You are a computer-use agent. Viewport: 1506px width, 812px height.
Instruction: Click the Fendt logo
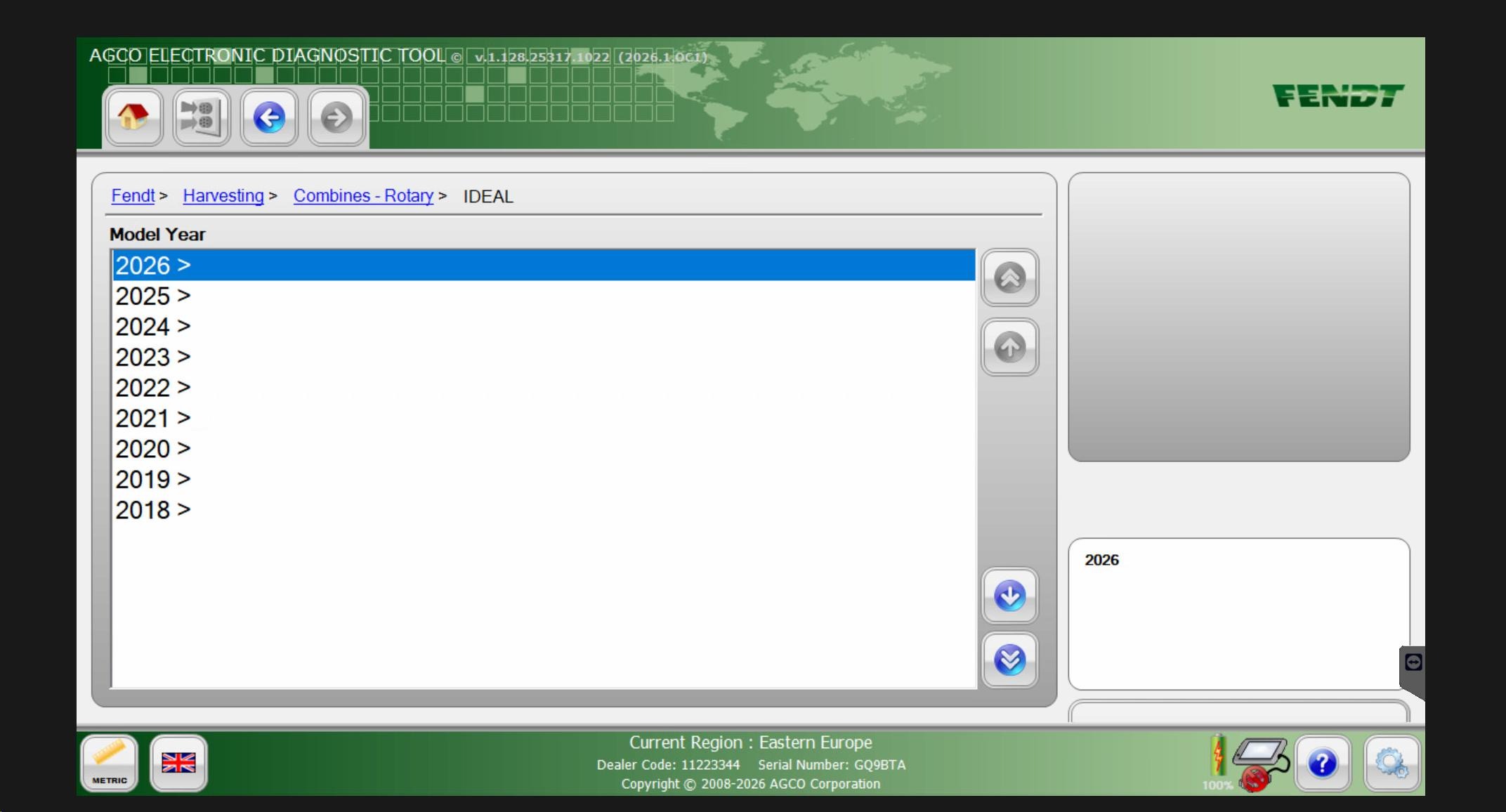click(1338, 96)
